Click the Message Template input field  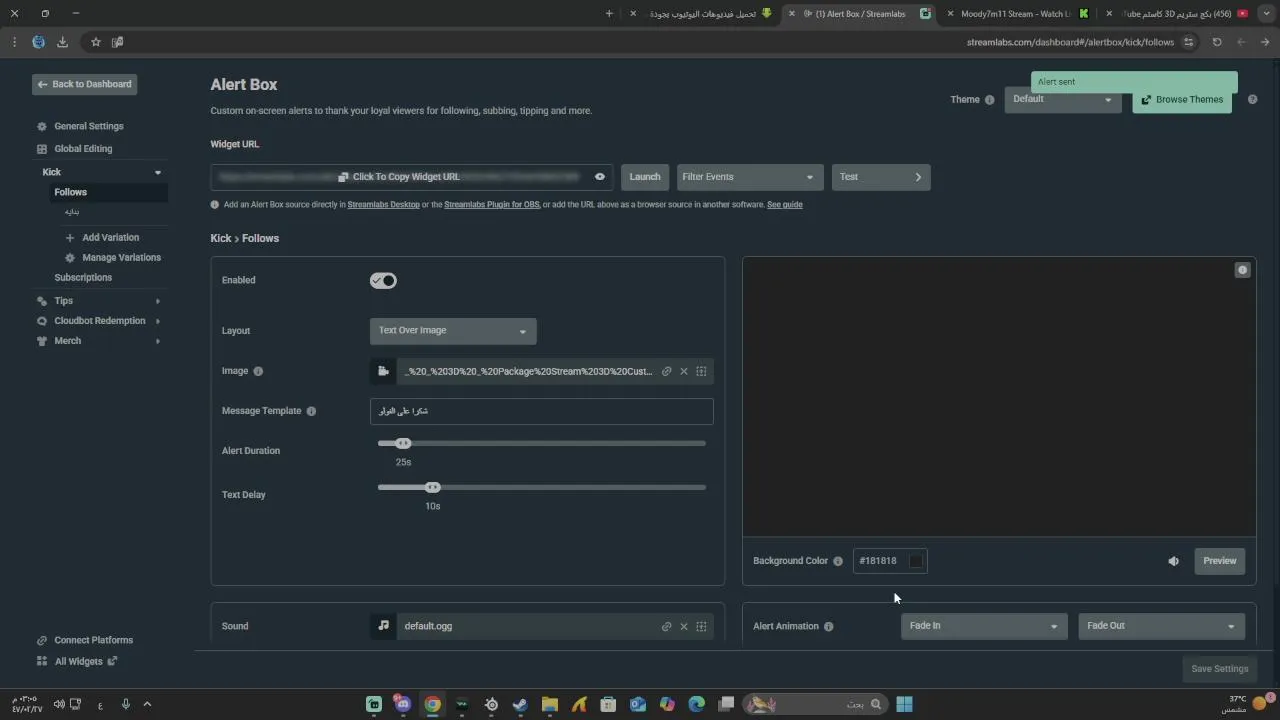coord(542,411)
